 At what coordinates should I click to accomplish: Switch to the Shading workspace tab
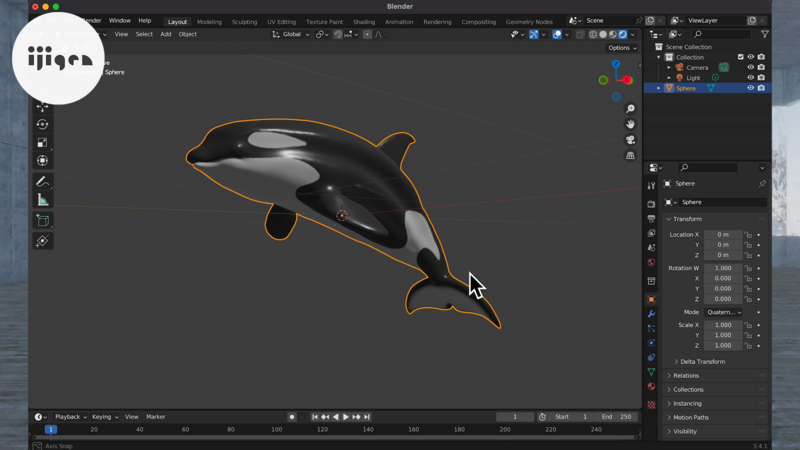pyautogui.click(x=364, y=22)
